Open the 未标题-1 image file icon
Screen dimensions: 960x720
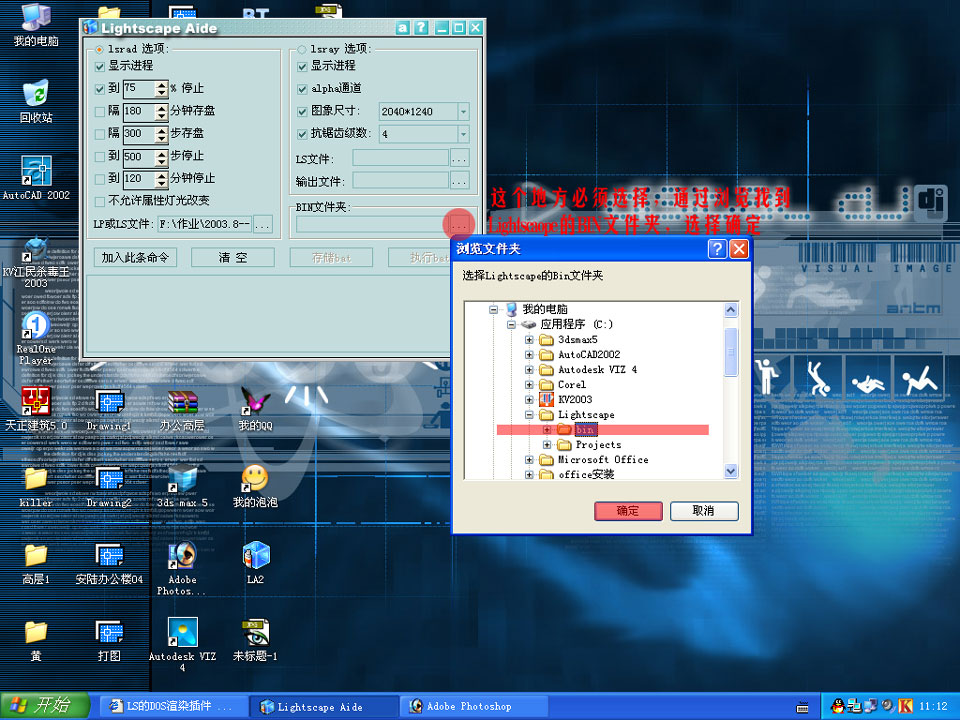[x=255, y=640]
